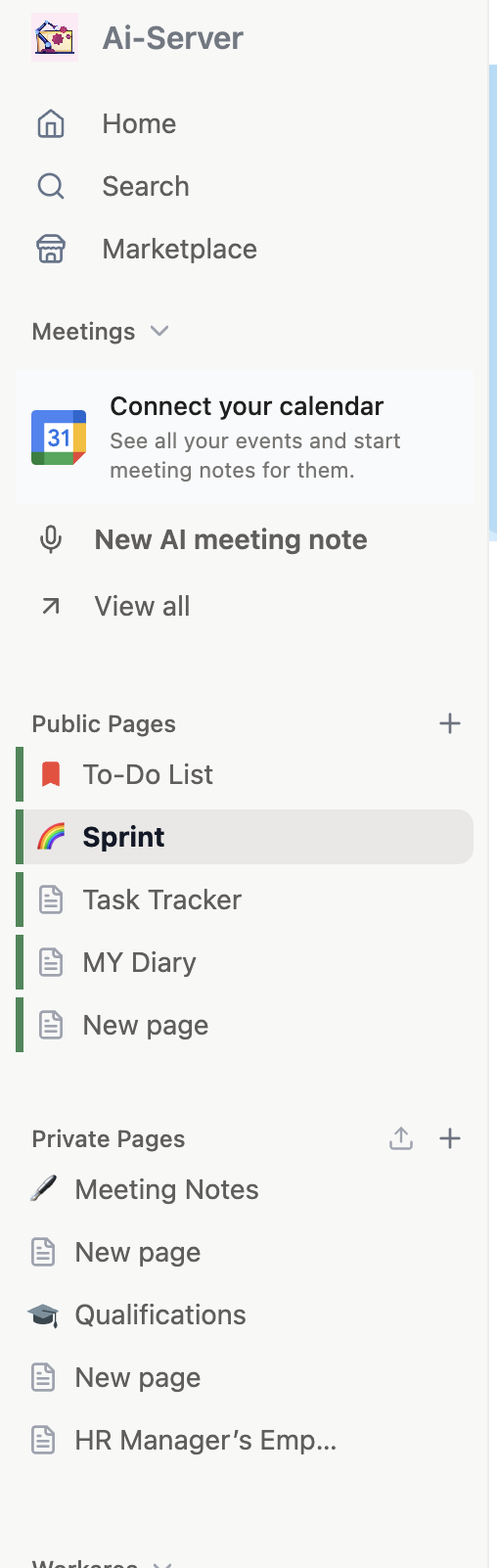This screenshot has height=1568, width=497.
Task: Add a new private page with plus icon
Action: (450, 1138)
